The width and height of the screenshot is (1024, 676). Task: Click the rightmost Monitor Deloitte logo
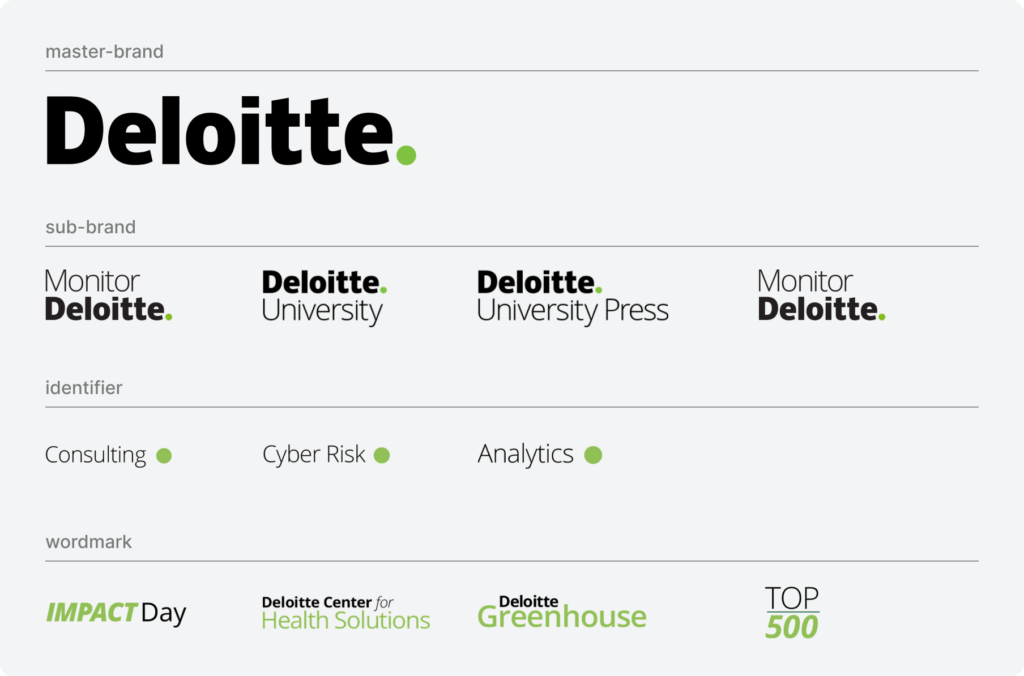pyautogui.click(x=822, y=295)
